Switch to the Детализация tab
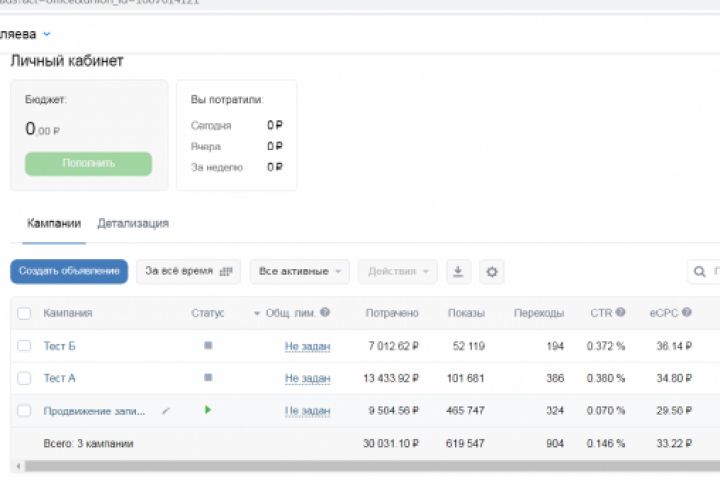The image size is (720, 480). pyautogui.click(x=133, y=224)
